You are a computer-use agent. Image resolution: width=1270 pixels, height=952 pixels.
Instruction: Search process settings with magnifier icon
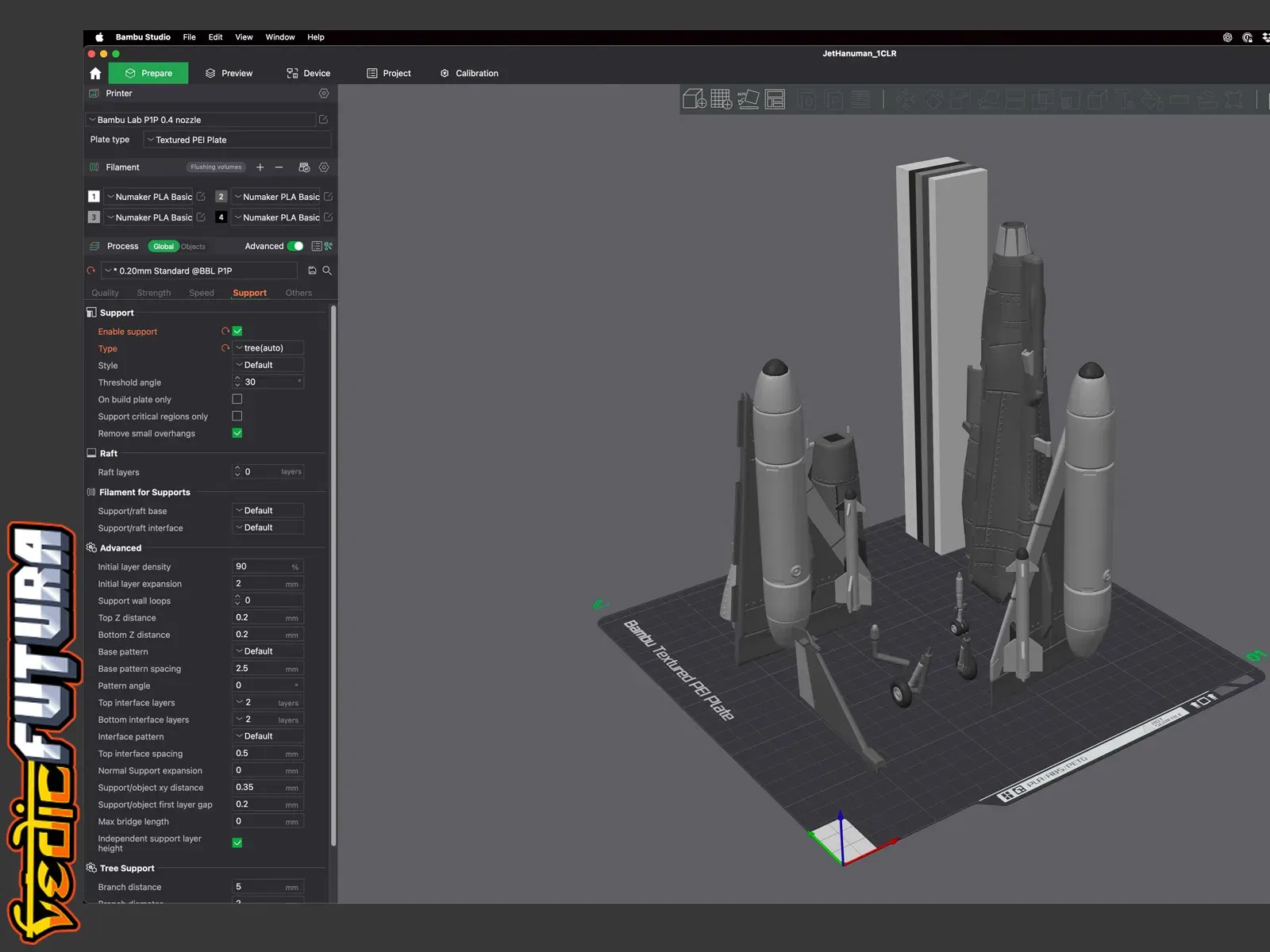point(327,271)
